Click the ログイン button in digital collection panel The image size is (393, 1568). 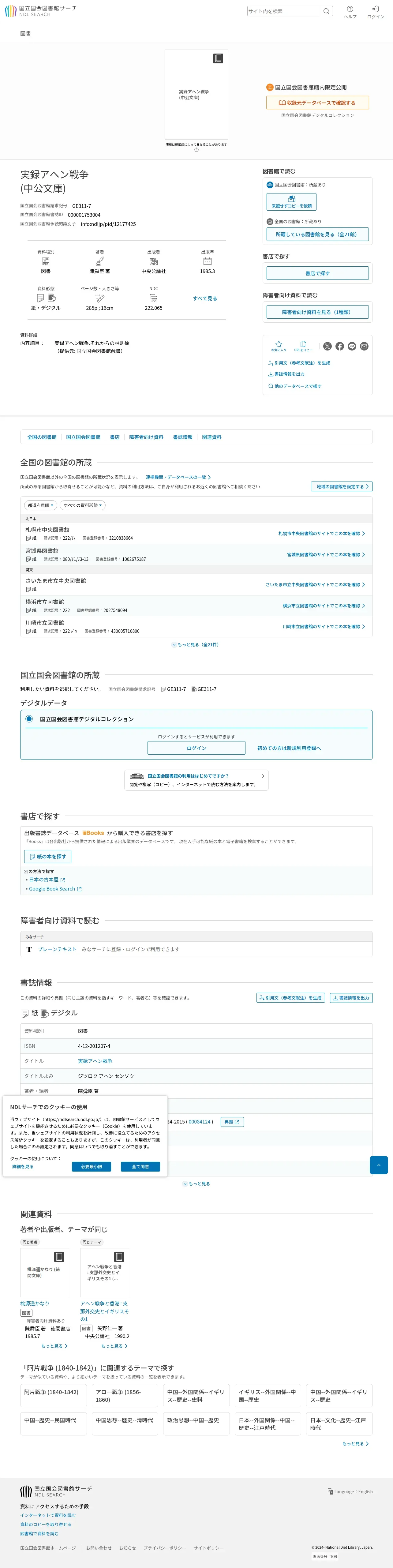(x=196, y=748)
